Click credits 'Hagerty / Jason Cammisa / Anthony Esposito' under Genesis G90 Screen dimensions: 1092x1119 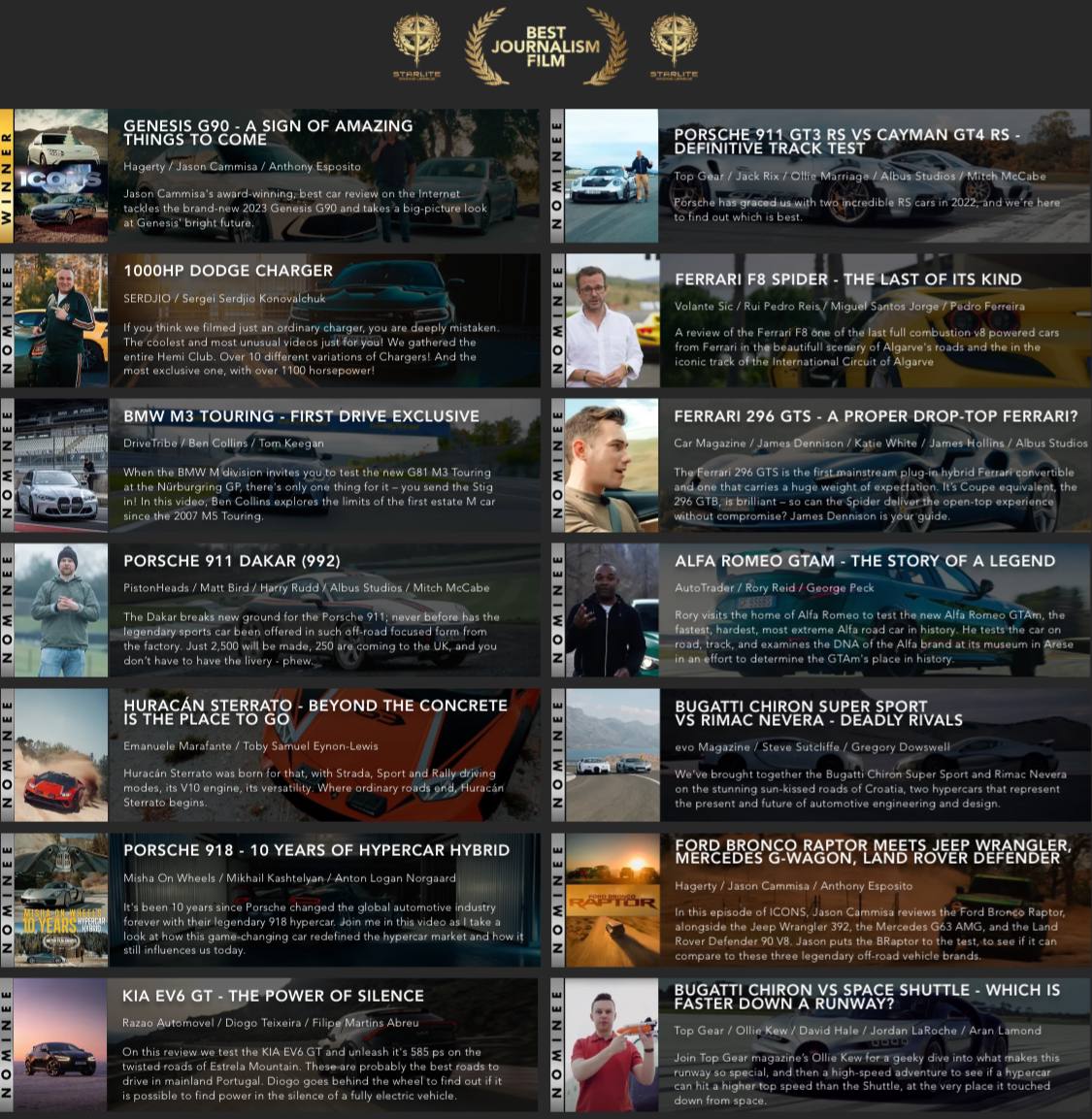[242, 166]
